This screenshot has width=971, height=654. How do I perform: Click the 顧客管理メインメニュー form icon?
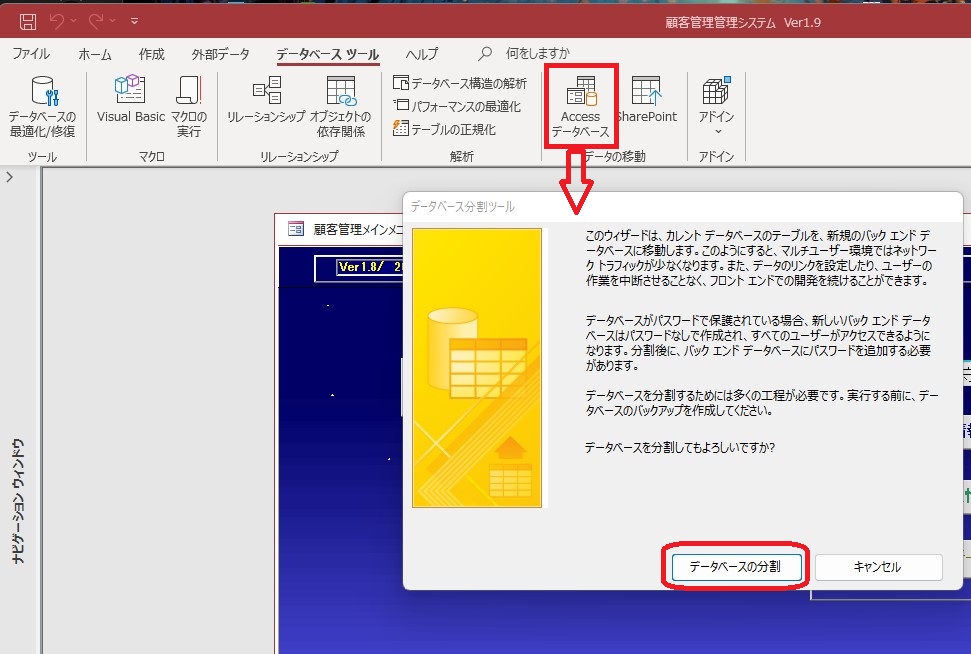pyautogui.click(x=296, y=229)
